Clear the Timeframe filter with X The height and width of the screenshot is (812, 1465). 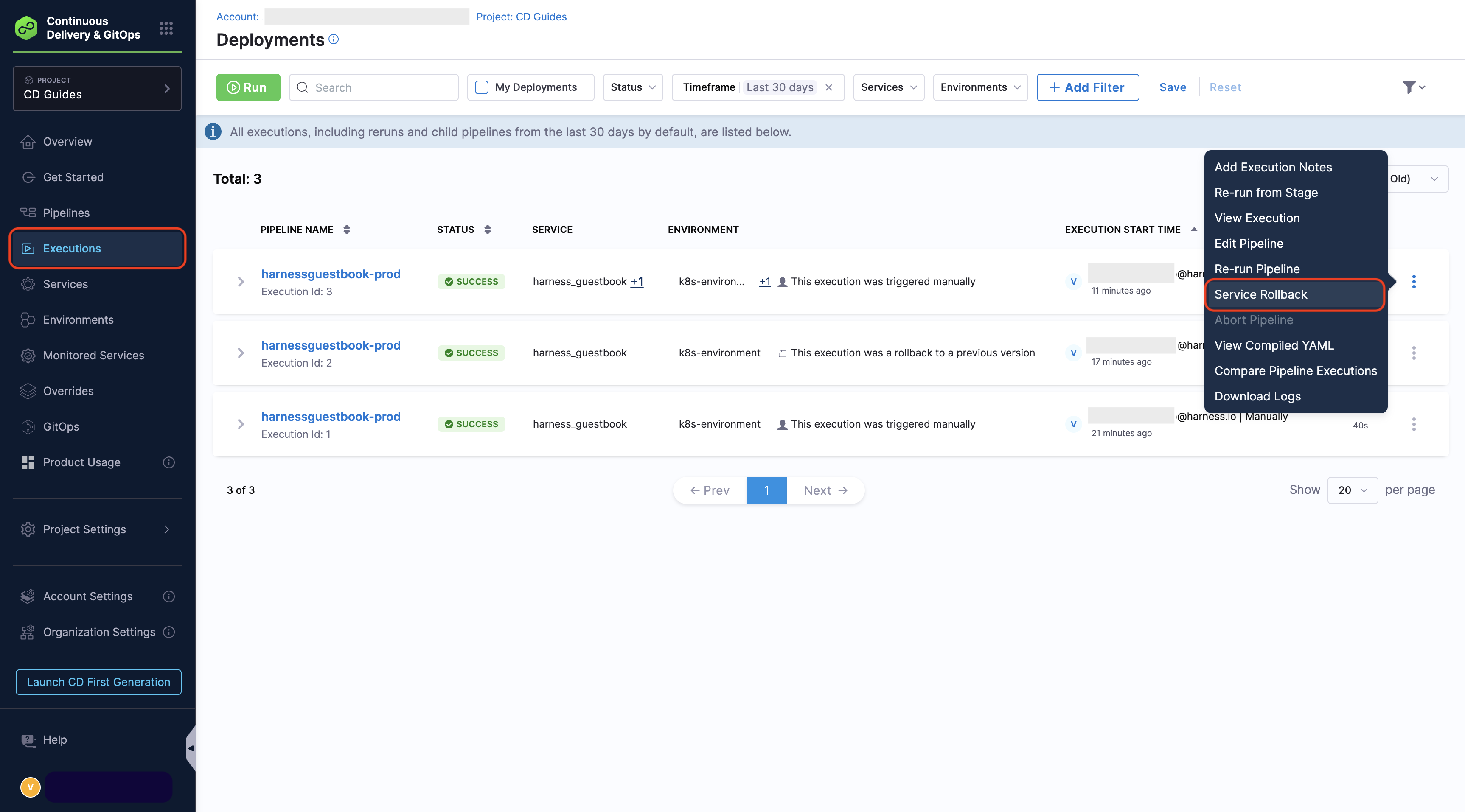(x=828, y=87)
